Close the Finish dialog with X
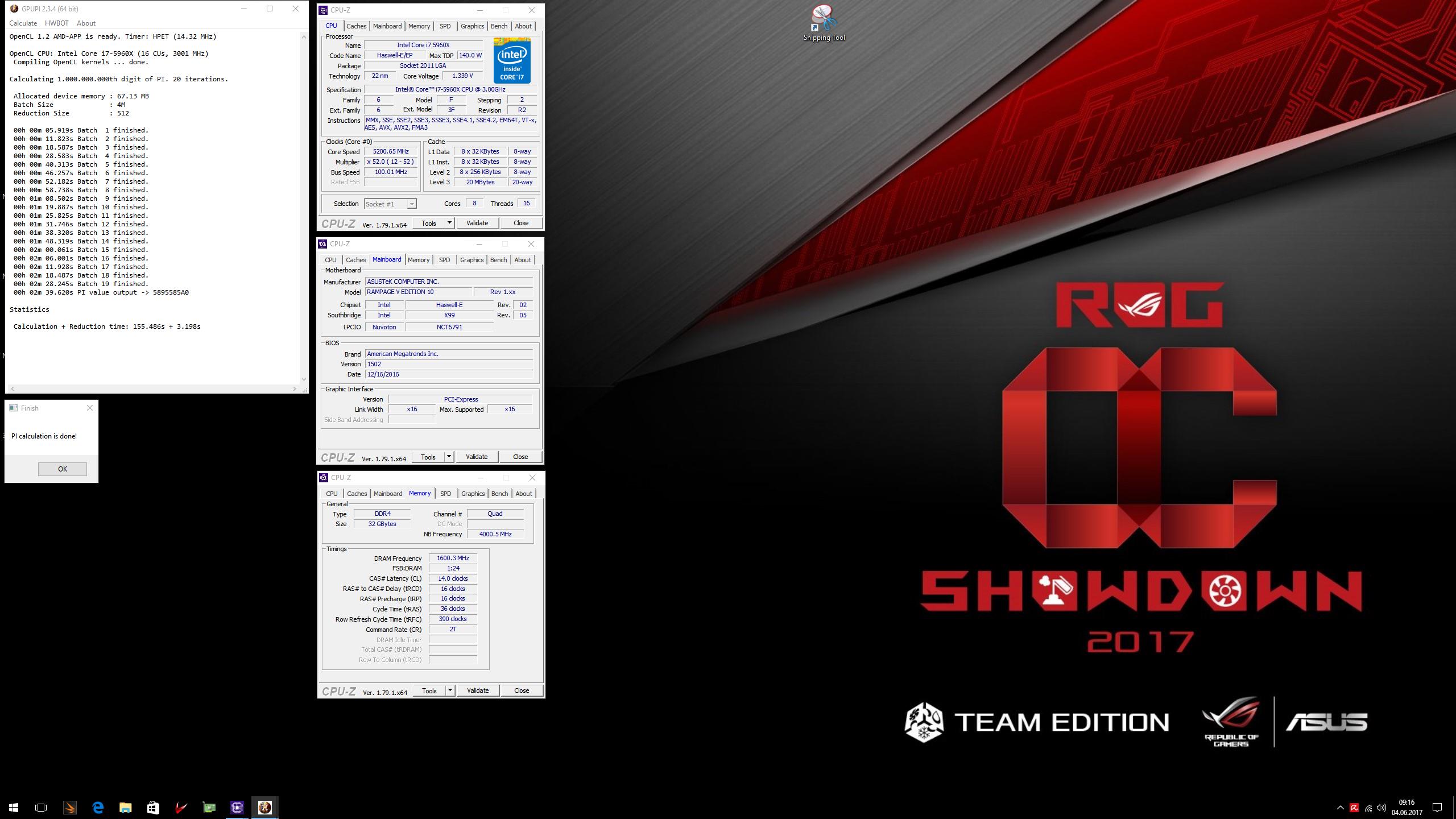This screenshot has height=819, width=1456. (89, 408)
